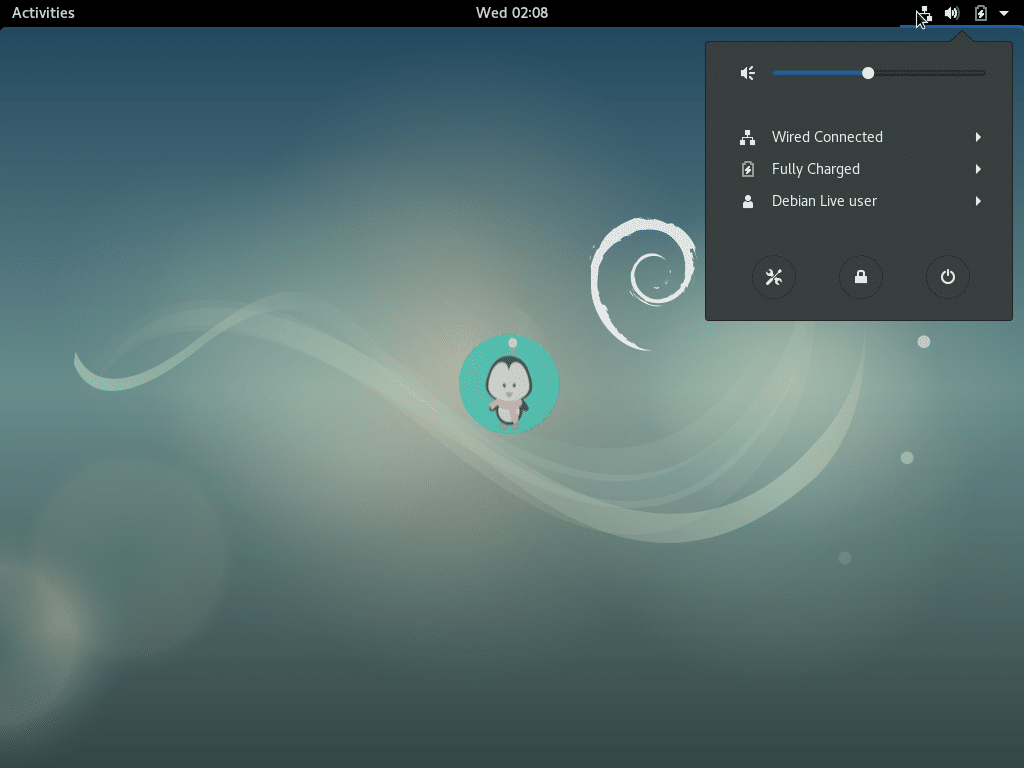The width and height of the screenshot is (1024, 768).
Task: Click the battery icon beside Fully Charged
Action: click(x=747, y=169)
